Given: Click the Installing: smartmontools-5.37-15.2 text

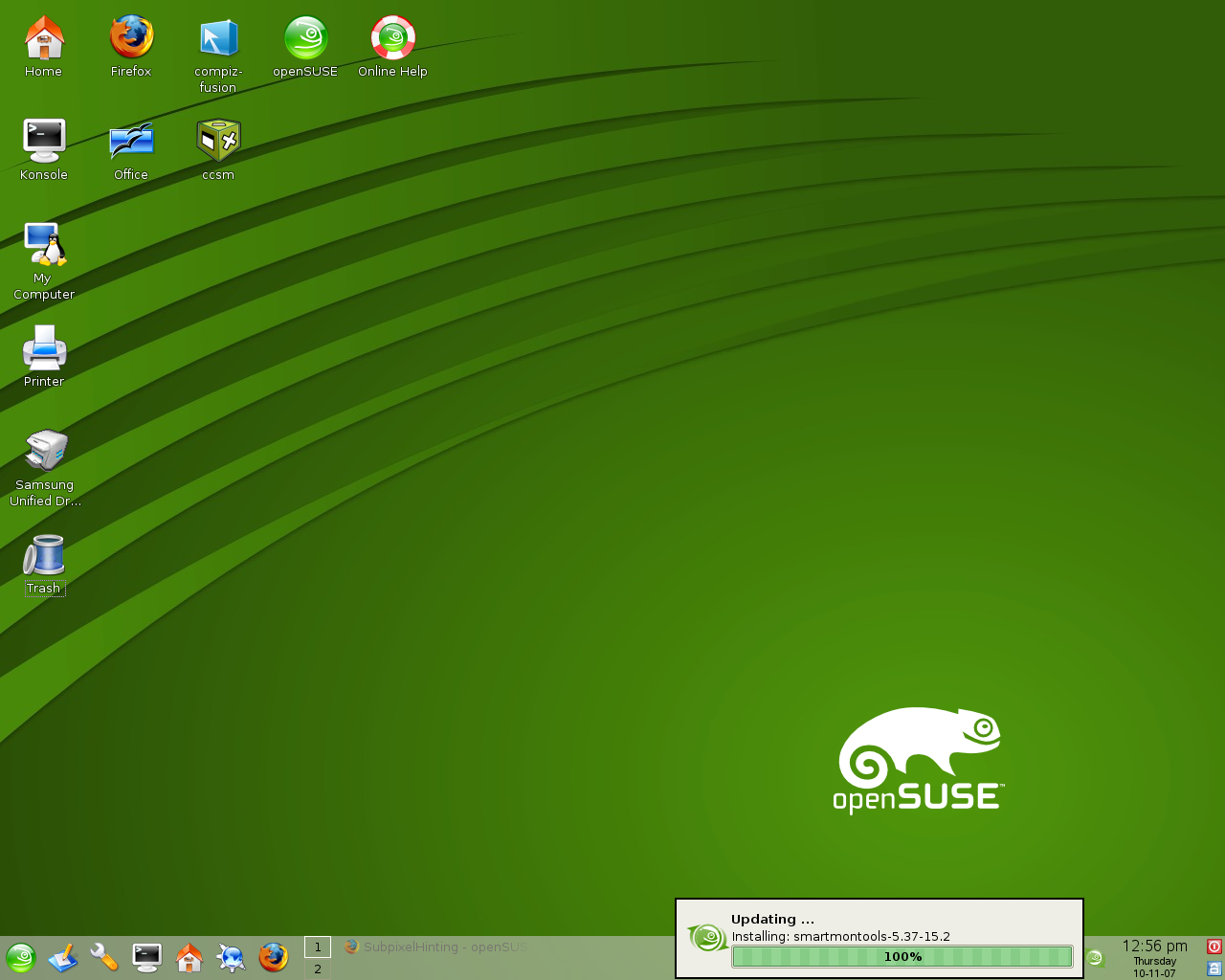Looking at the screenshot, I should (x=841, y=937).
